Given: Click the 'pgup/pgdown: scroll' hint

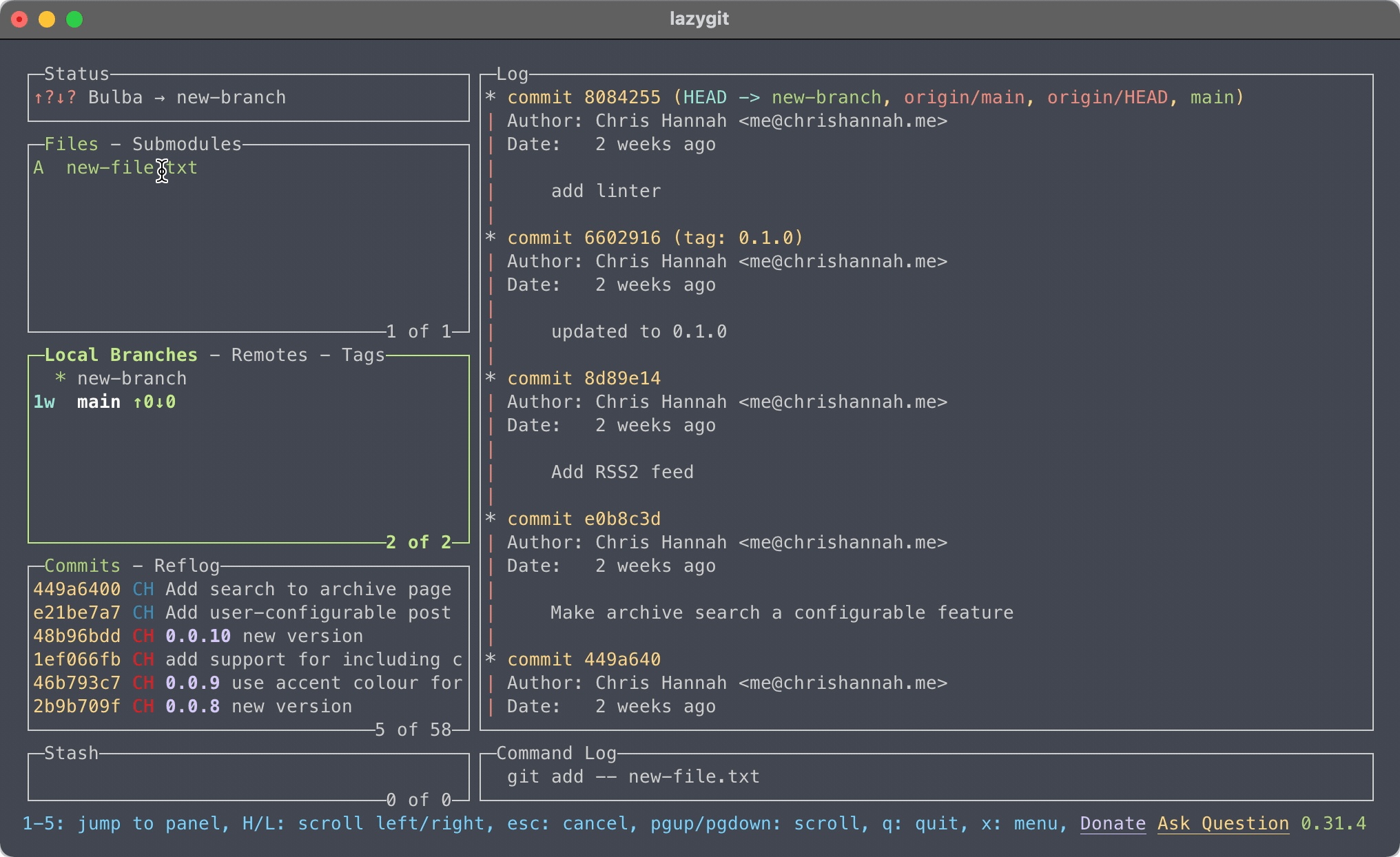Looking at the screenshot, I should pyautogui.click(x=754, y=823).
